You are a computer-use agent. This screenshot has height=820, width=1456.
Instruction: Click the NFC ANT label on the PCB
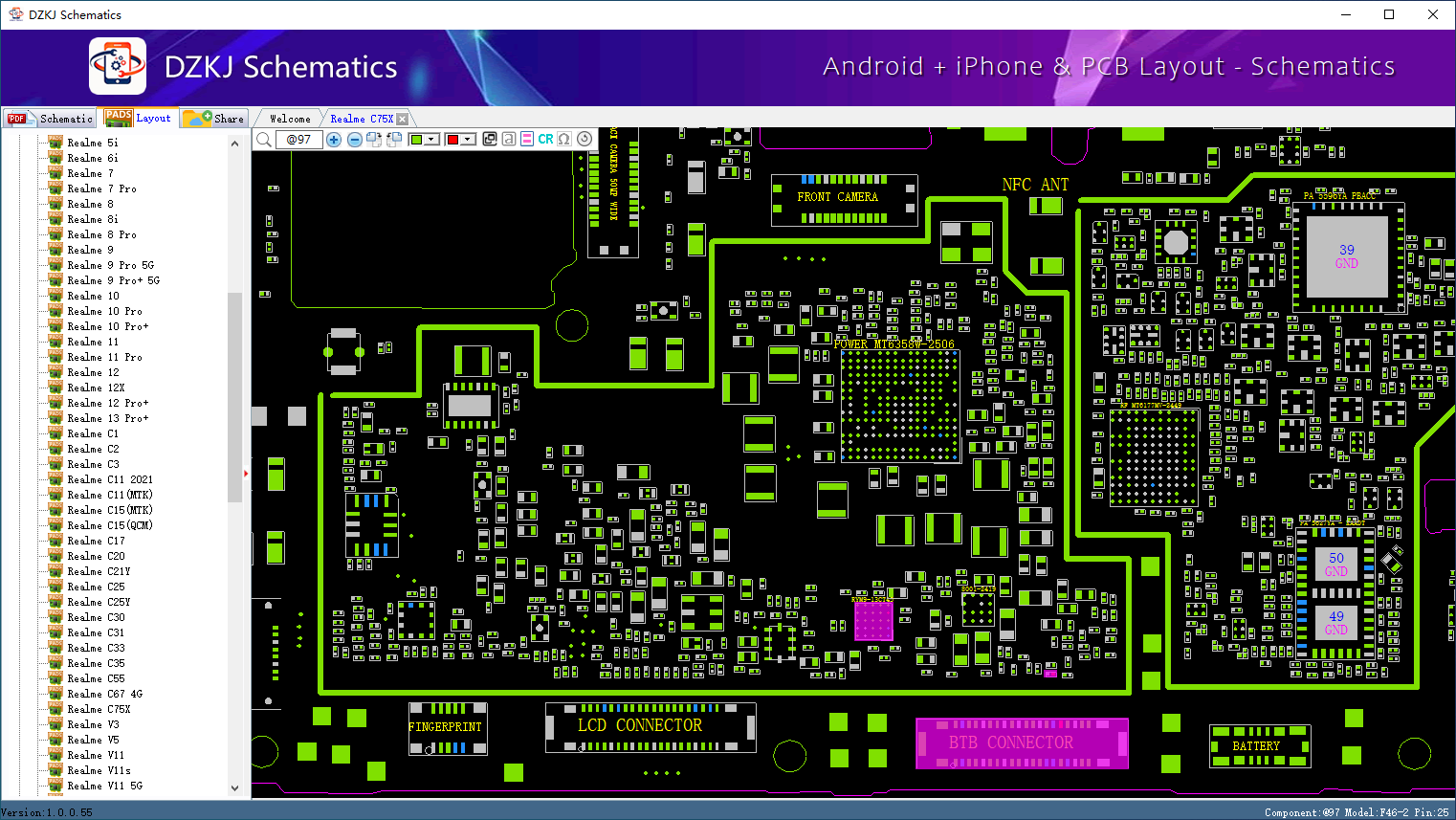click(1035, 185)
